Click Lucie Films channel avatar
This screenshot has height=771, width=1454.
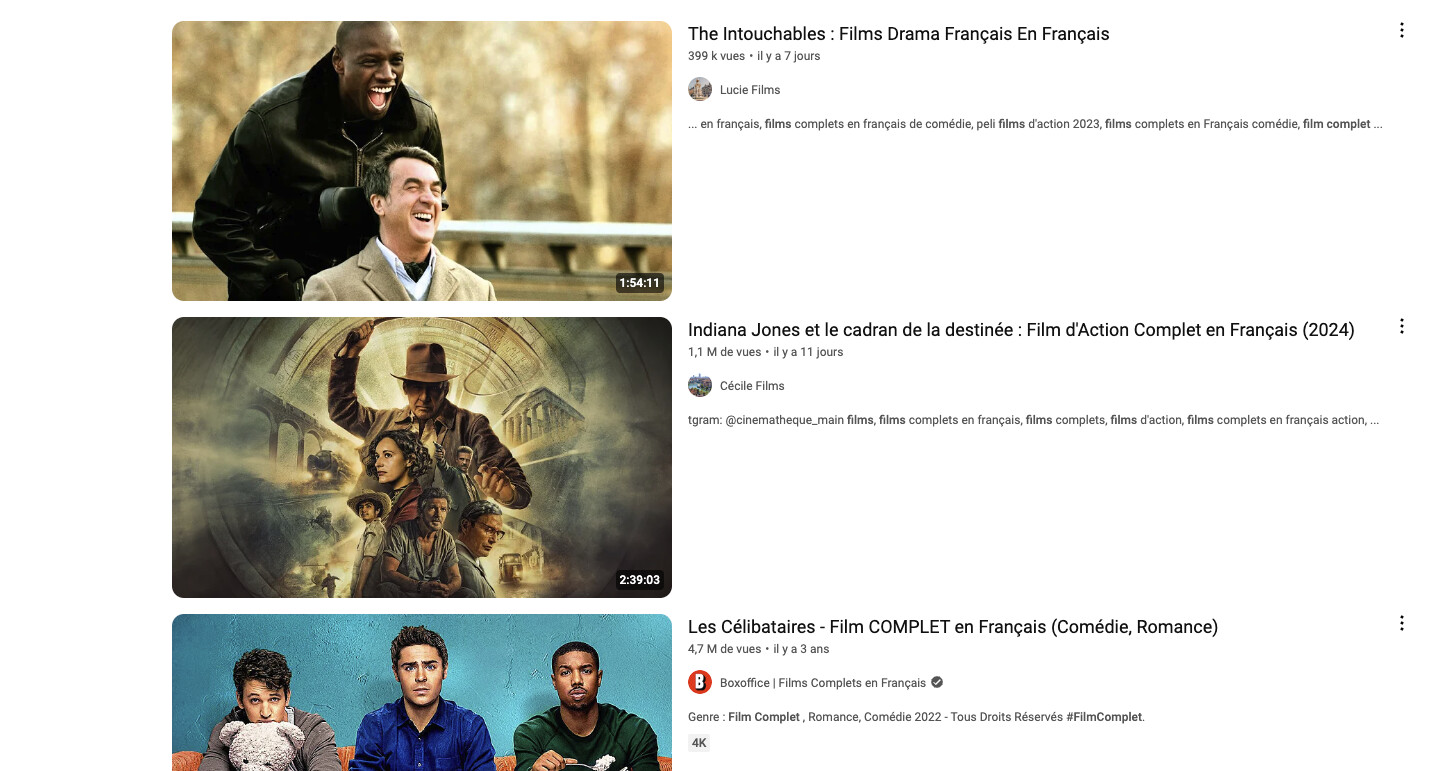click(x=700, y=89)
